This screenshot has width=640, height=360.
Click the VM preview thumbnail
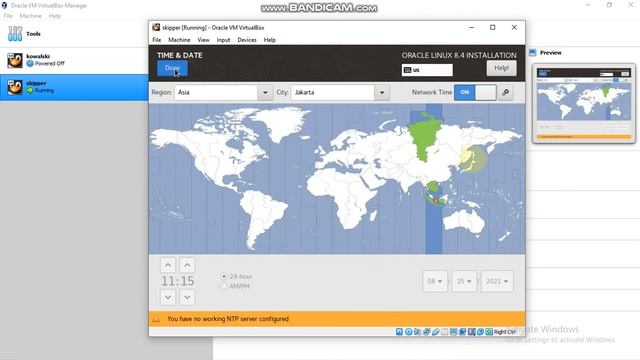584,103
